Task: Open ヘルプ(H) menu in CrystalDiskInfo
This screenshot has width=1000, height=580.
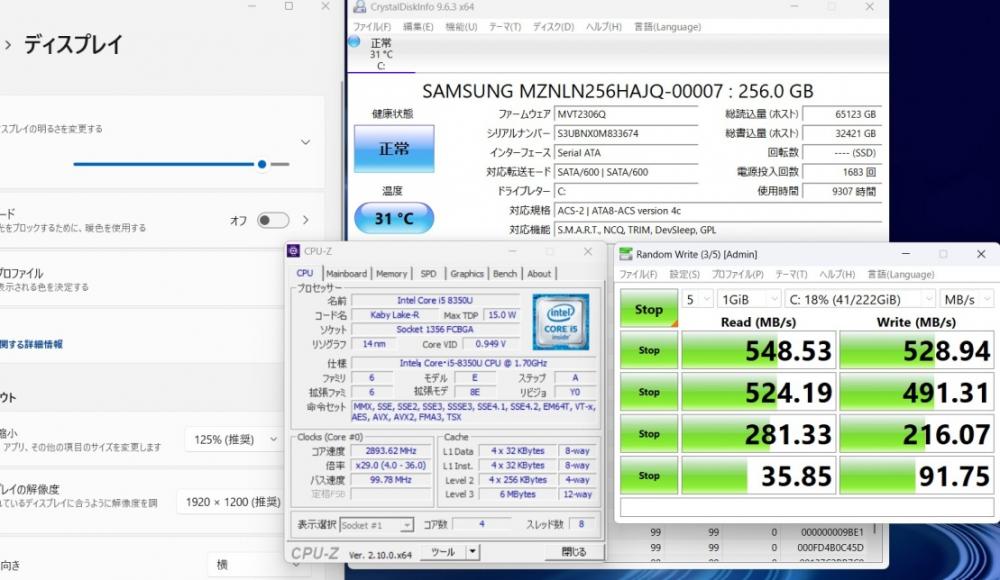Action: 603,27
